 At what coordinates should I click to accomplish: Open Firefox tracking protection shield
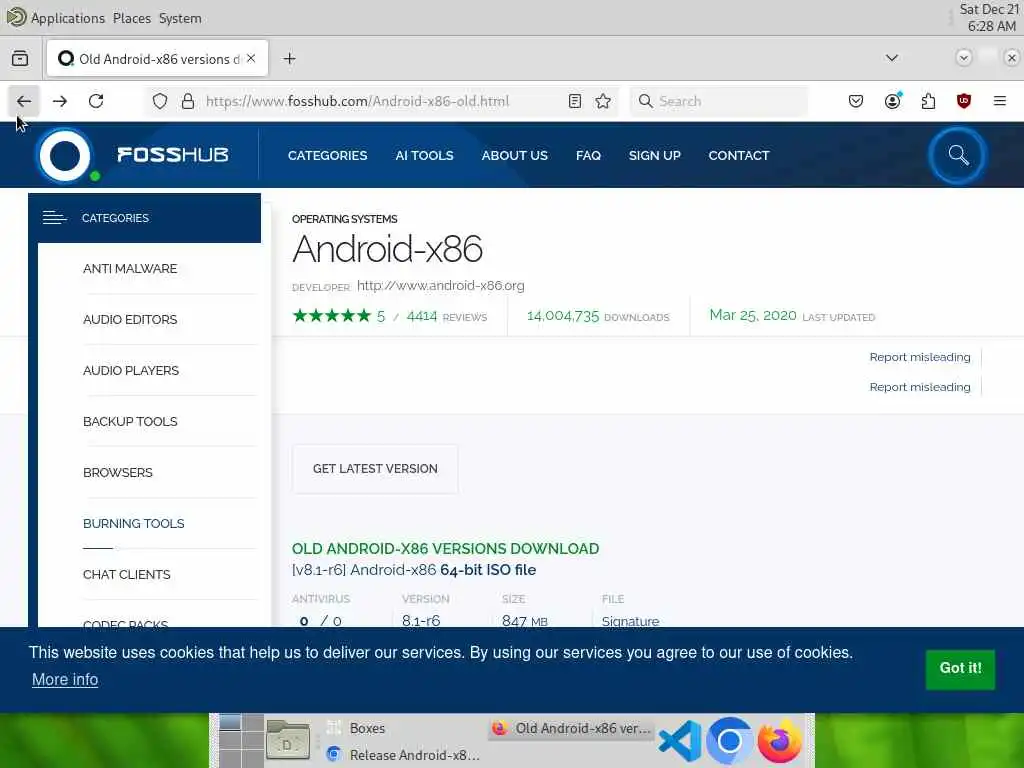160,101
